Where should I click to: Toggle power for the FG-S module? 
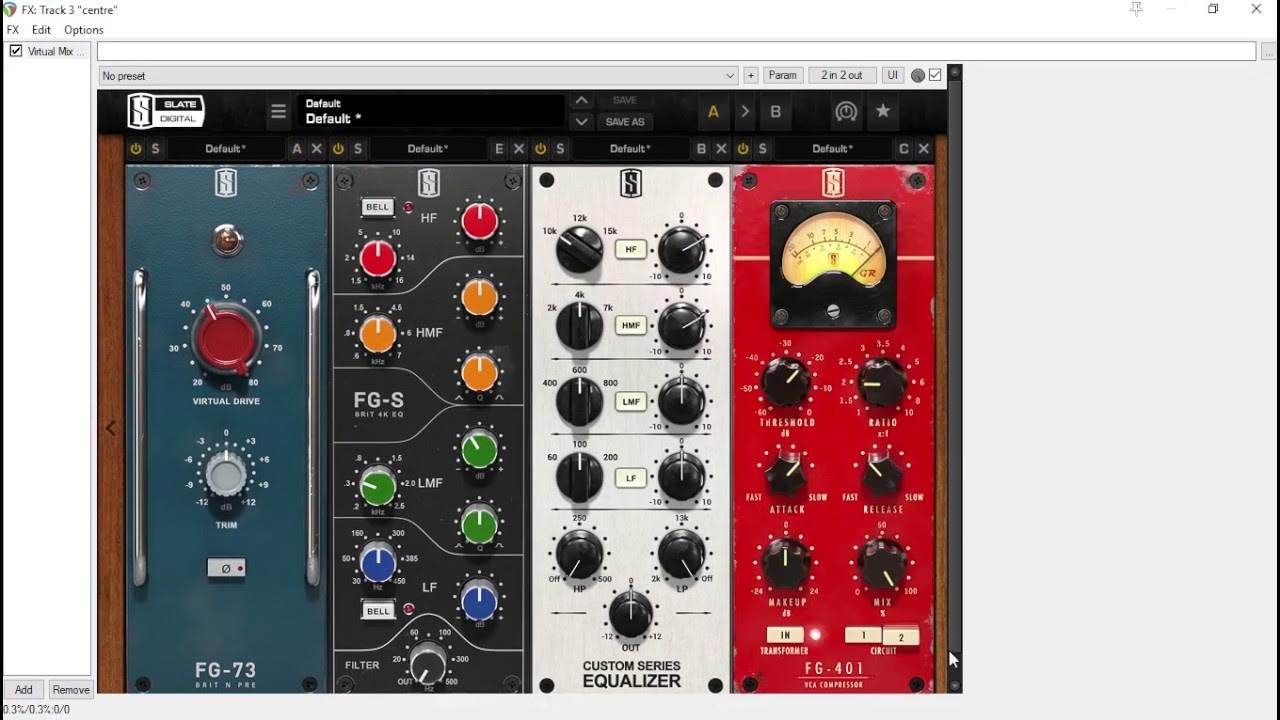pos(338,149)
